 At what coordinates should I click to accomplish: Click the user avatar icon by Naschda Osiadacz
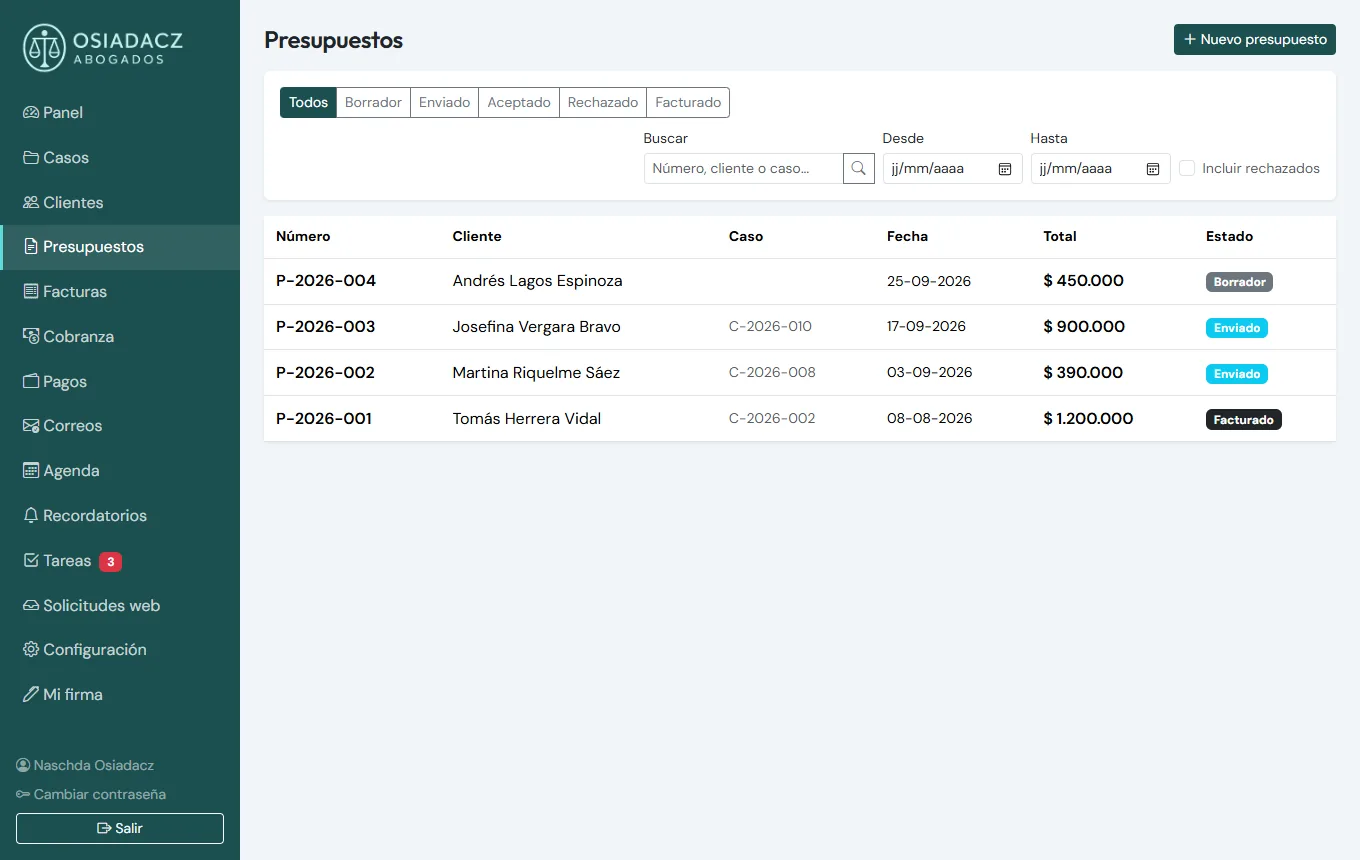coord(23,765)
